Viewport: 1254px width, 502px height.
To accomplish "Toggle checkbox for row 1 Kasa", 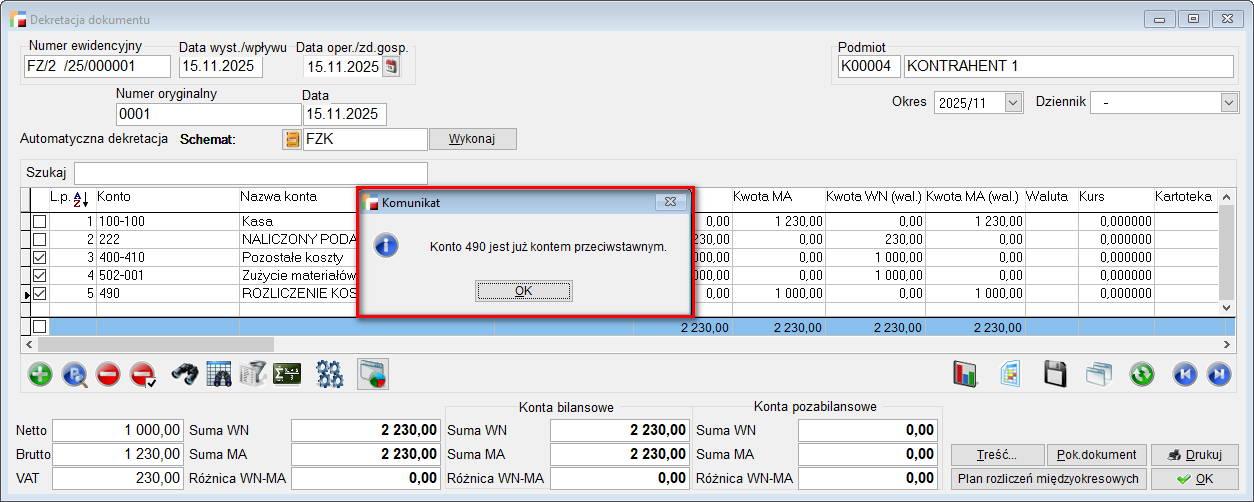I will (x=39, y=221).
